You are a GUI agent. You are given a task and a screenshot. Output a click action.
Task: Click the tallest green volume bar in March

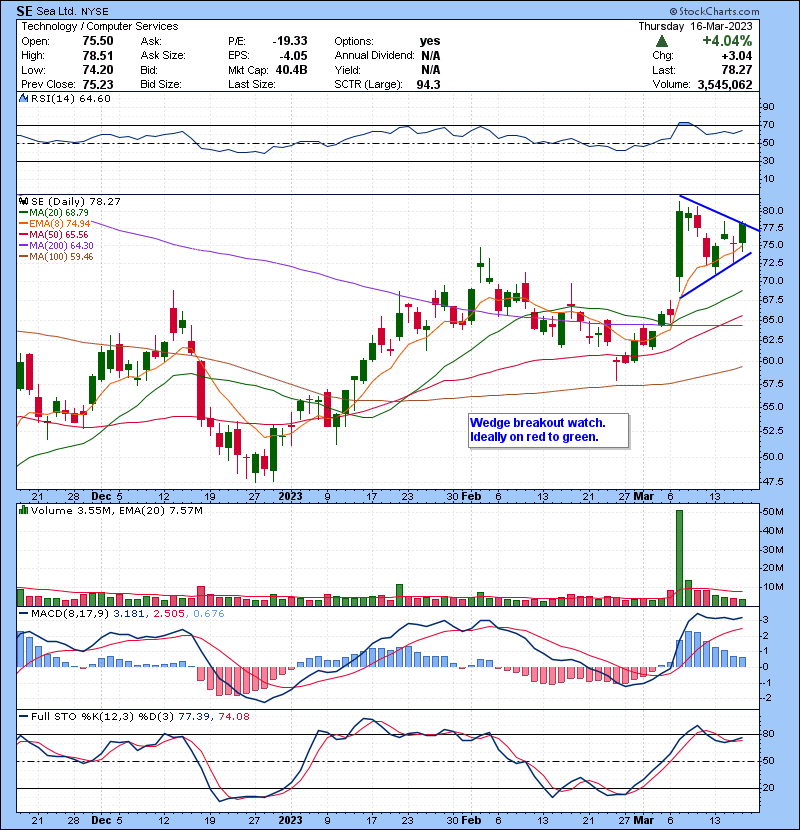click(679, 558)
